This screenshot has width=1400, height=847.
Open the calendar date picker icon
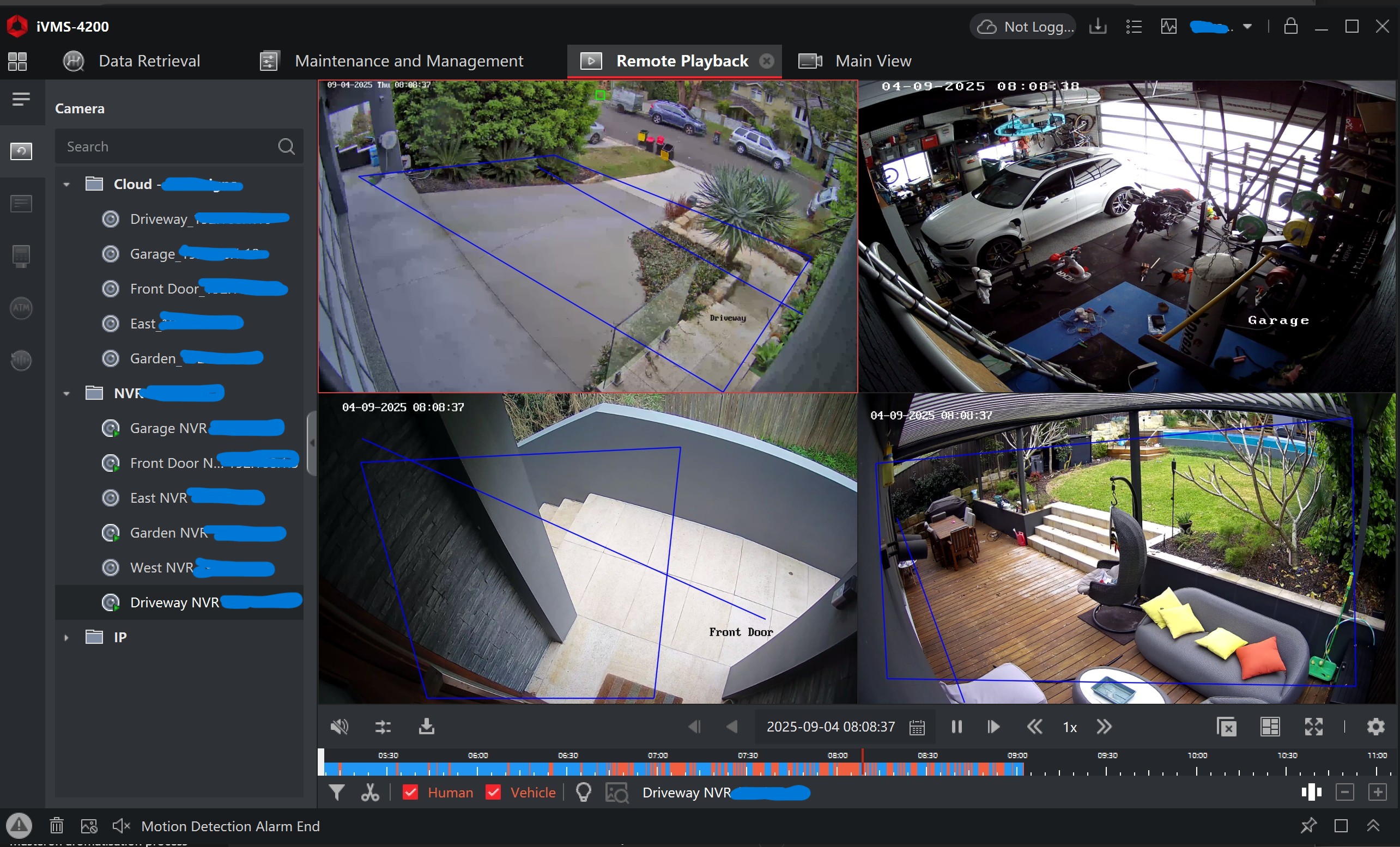tap(917, 727)
